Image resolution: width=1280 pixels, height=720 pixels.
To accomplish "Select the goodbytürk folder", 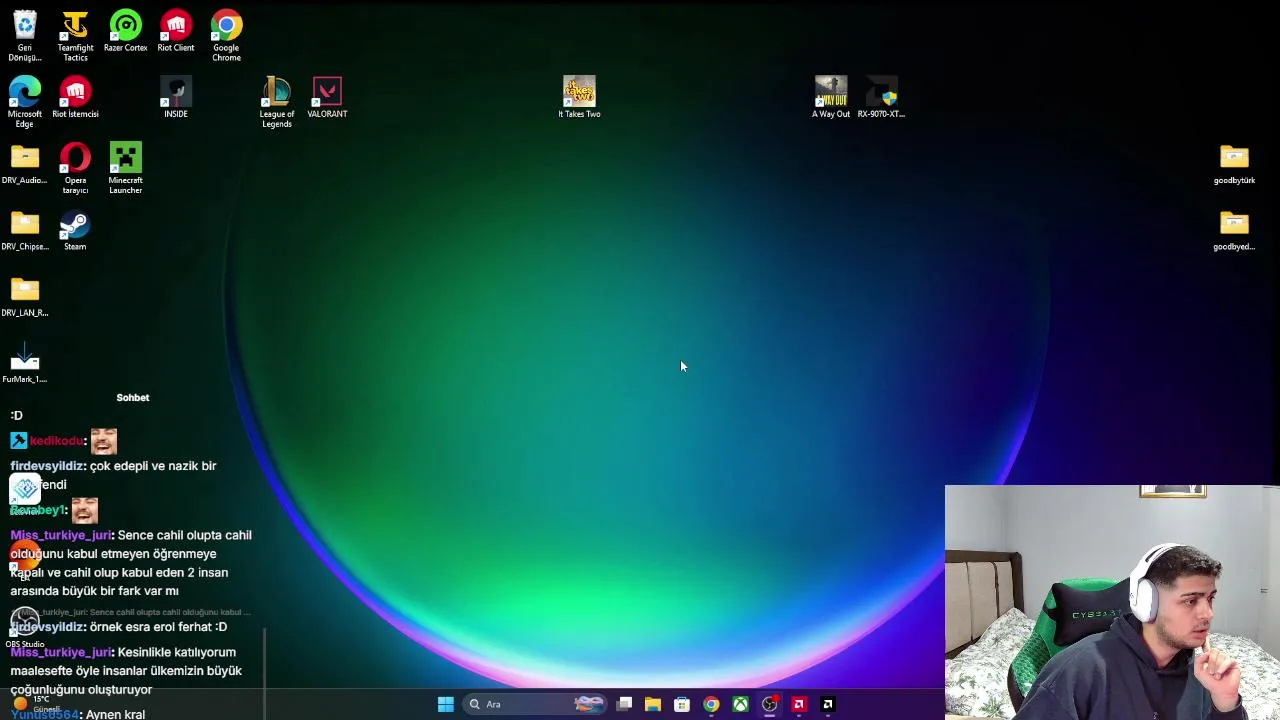I will coord(1234,164).
